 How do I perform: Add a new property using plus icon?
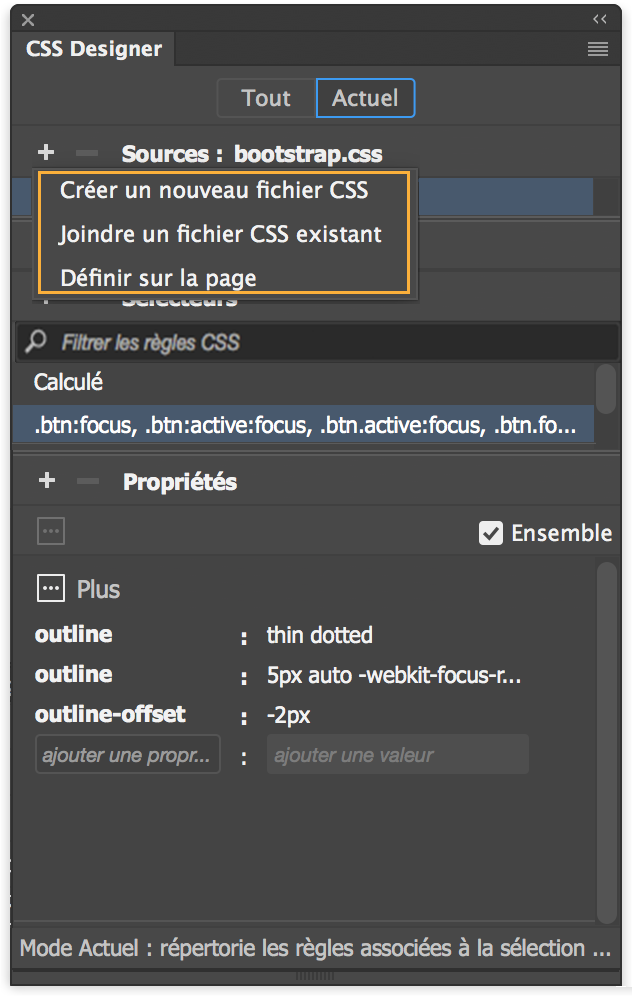click(46, 481)
